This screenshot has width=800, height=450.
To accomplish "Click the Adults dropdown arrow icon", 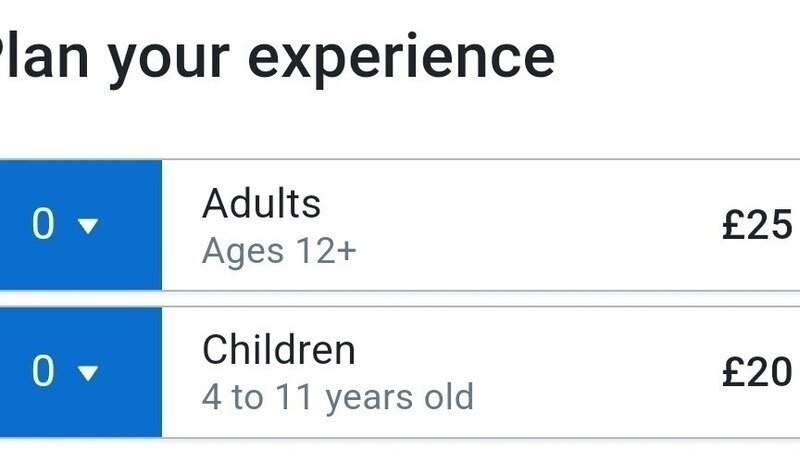I will point(89,227).
